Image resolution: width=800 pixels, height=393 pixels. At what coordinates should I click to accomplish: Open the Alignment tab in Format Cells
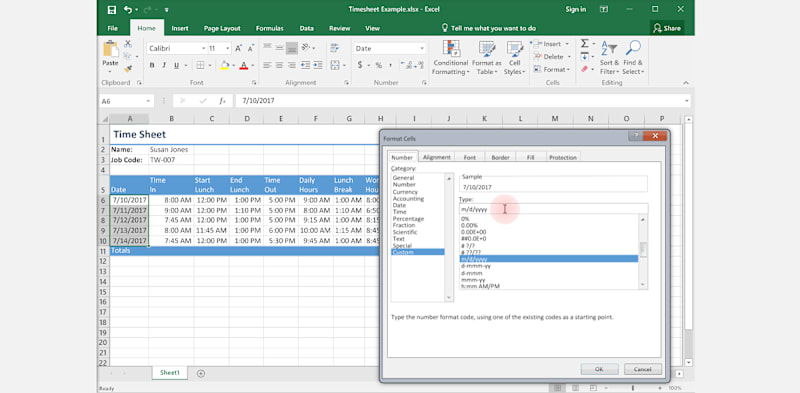point(437,157)
